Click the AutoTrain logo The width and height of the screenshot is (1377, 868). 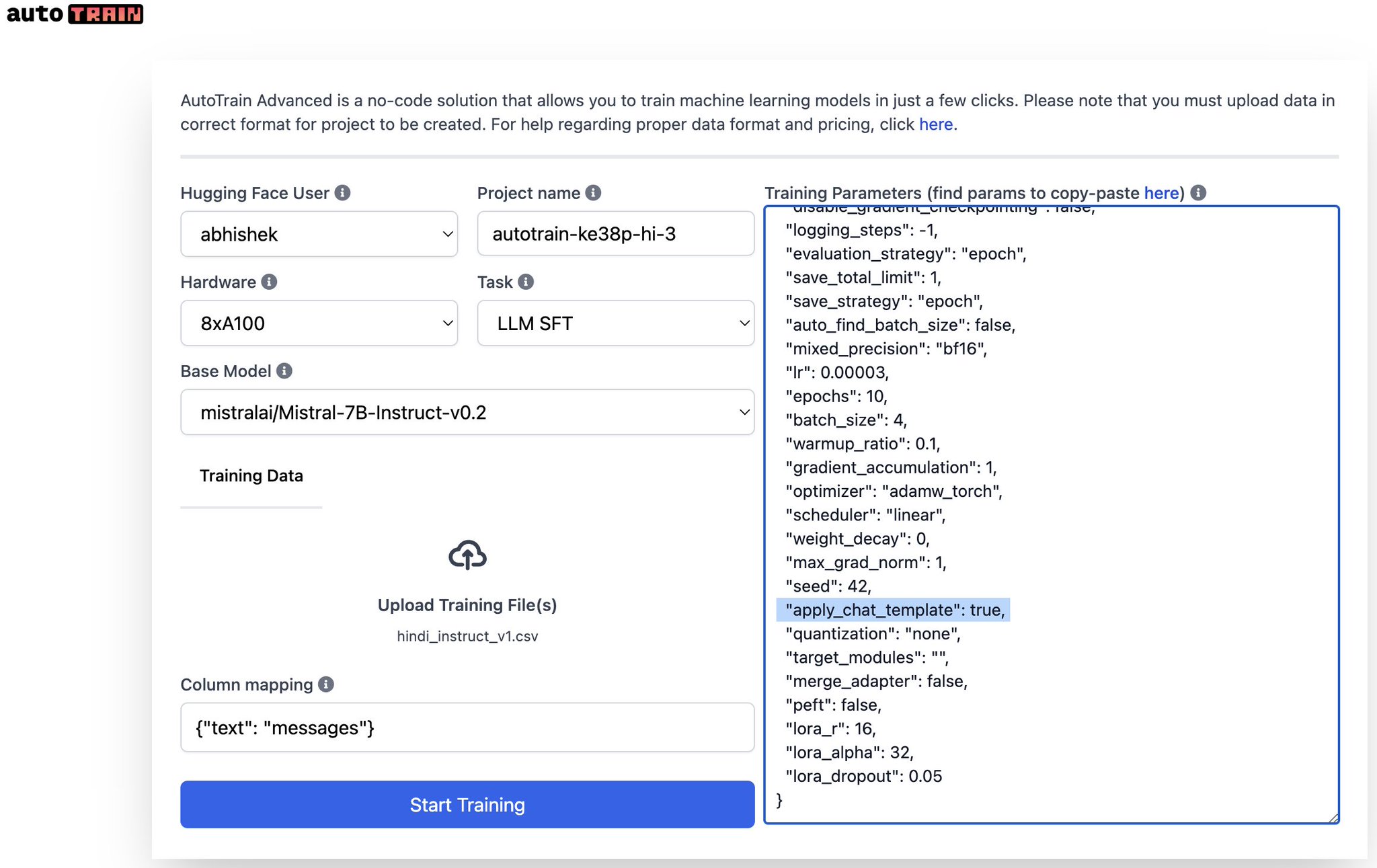(x=75, y=13)
